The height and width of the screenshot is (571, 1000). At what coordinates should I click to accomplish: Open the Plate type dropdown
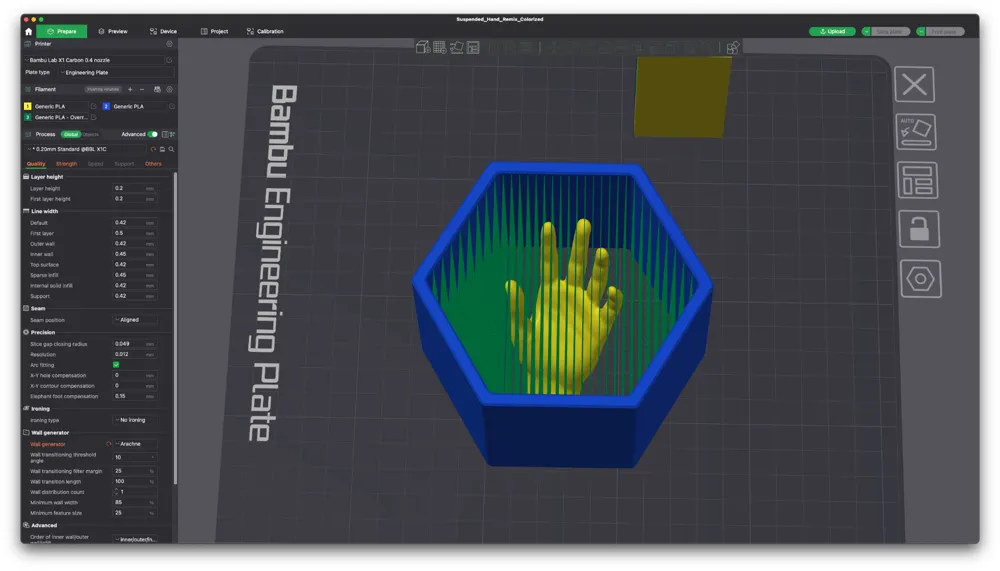pyautogui.click(x=112, y=72)
